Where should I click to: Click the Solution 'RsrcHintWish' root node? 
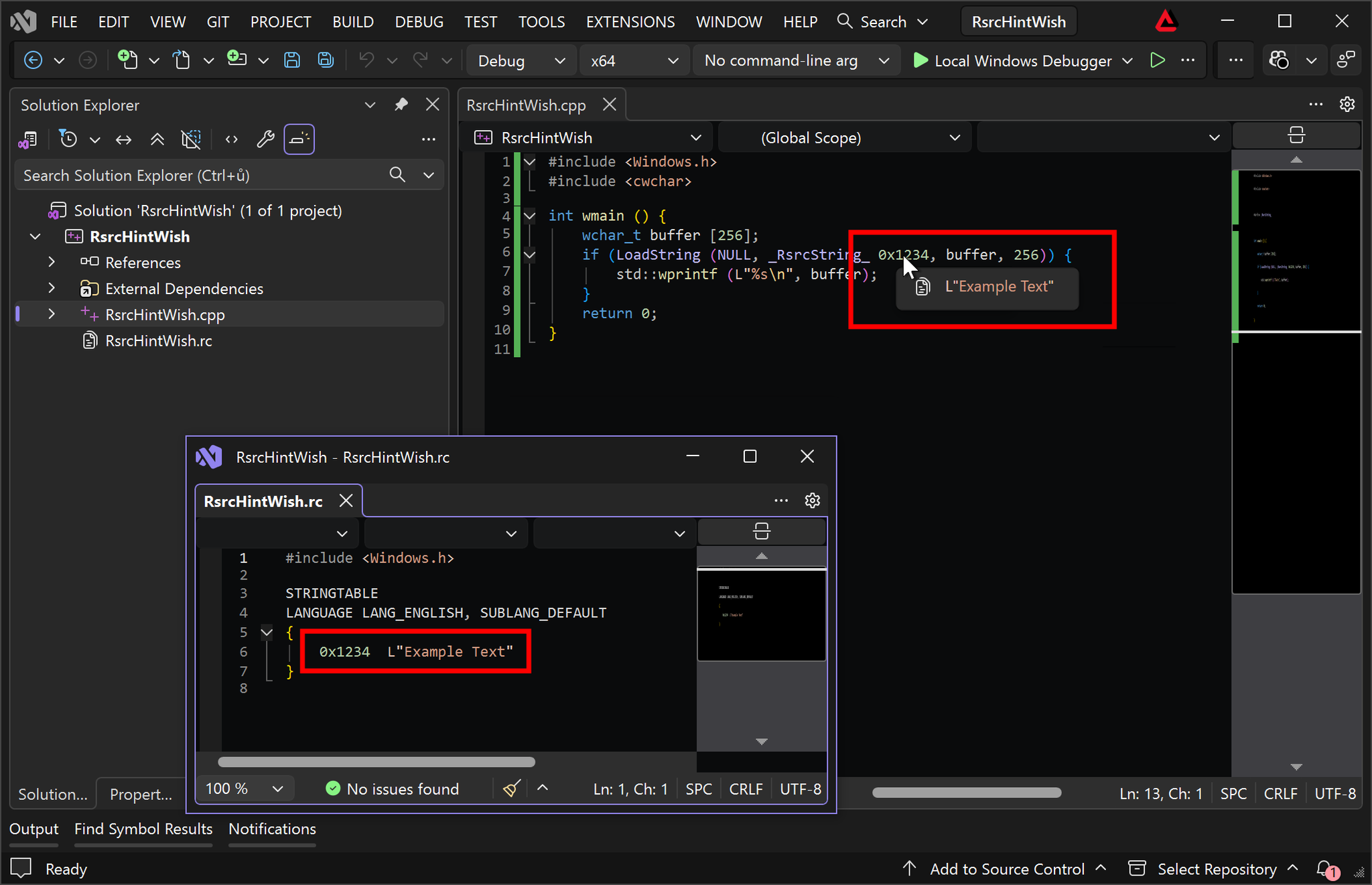[x=208, y=210]
